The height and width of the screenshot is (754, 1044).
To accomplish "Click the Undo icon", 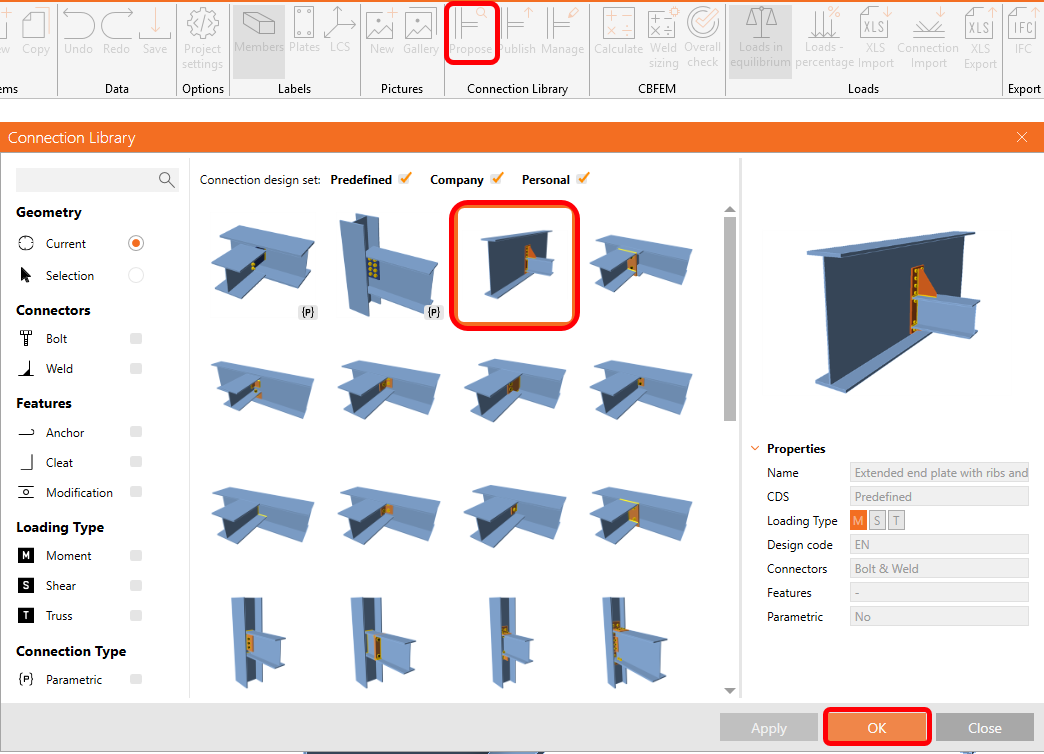I will (79, 31).
